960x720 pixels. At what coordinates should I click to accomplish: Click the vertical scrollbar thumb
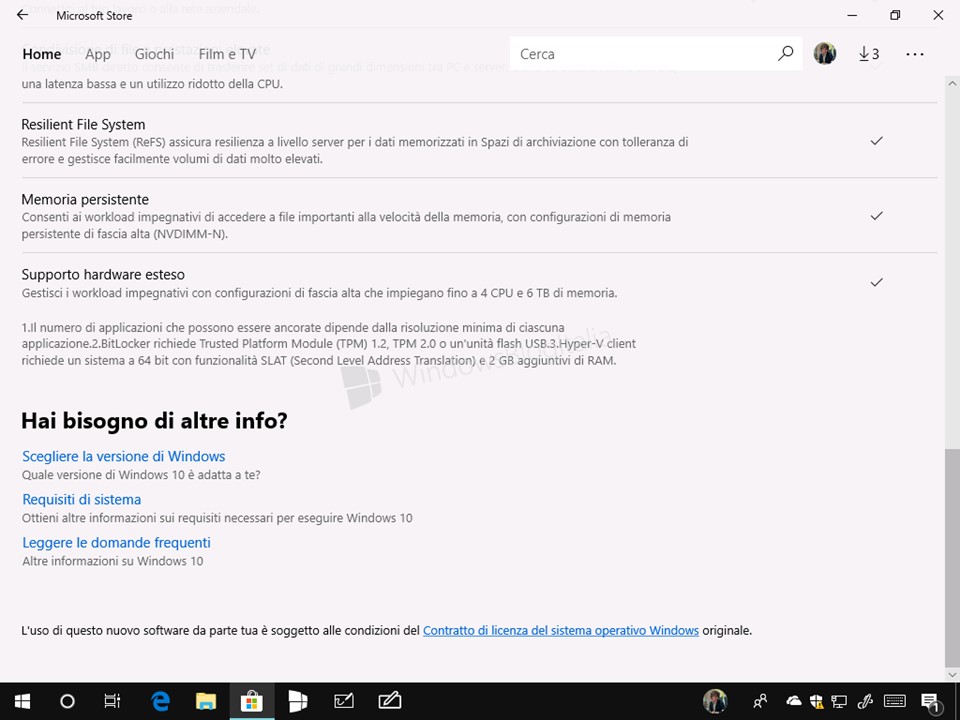click(952, 558)
